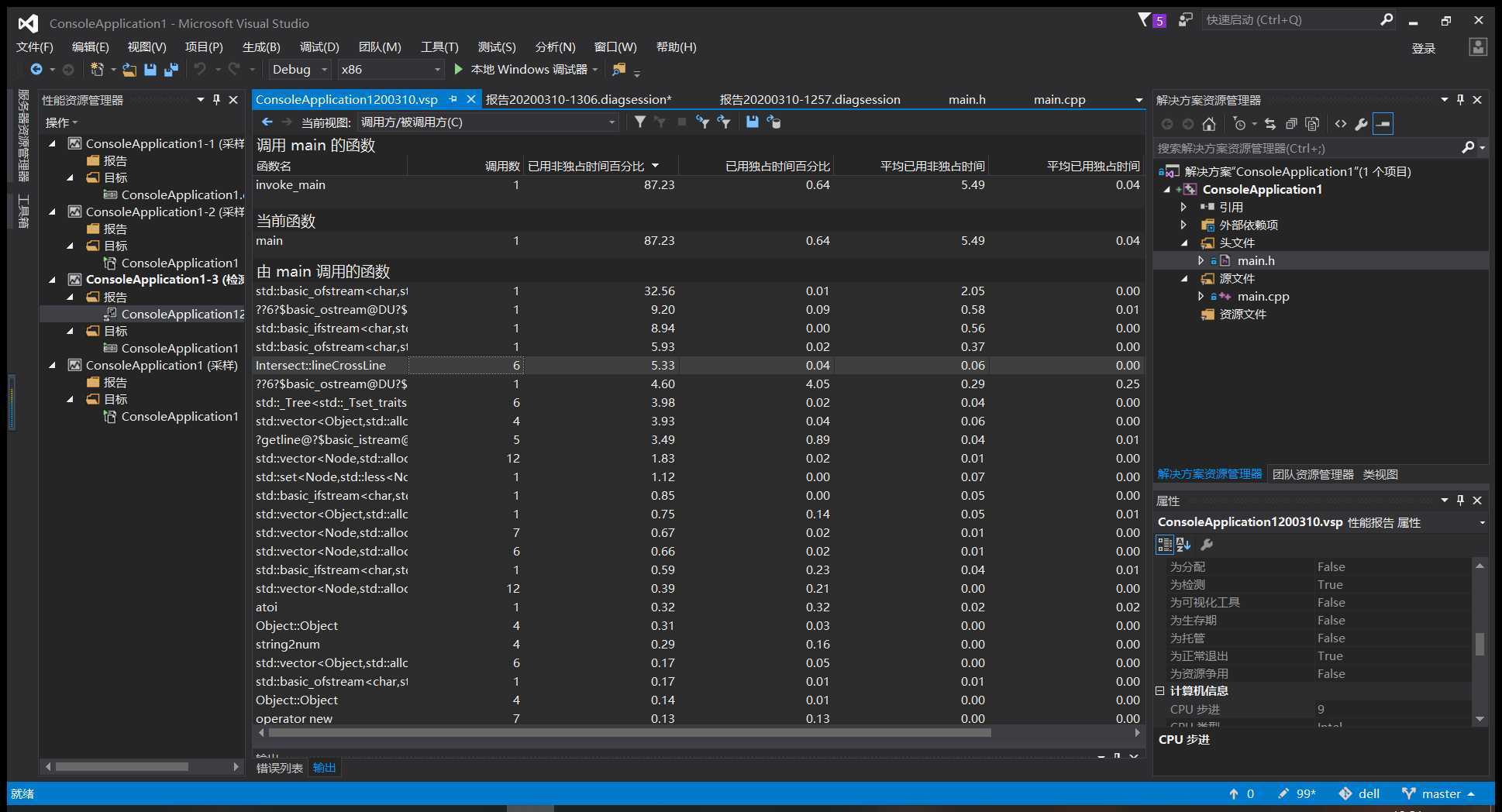
Task: Click the New Project toolbar icon
Action: click(x=97, y=70)
